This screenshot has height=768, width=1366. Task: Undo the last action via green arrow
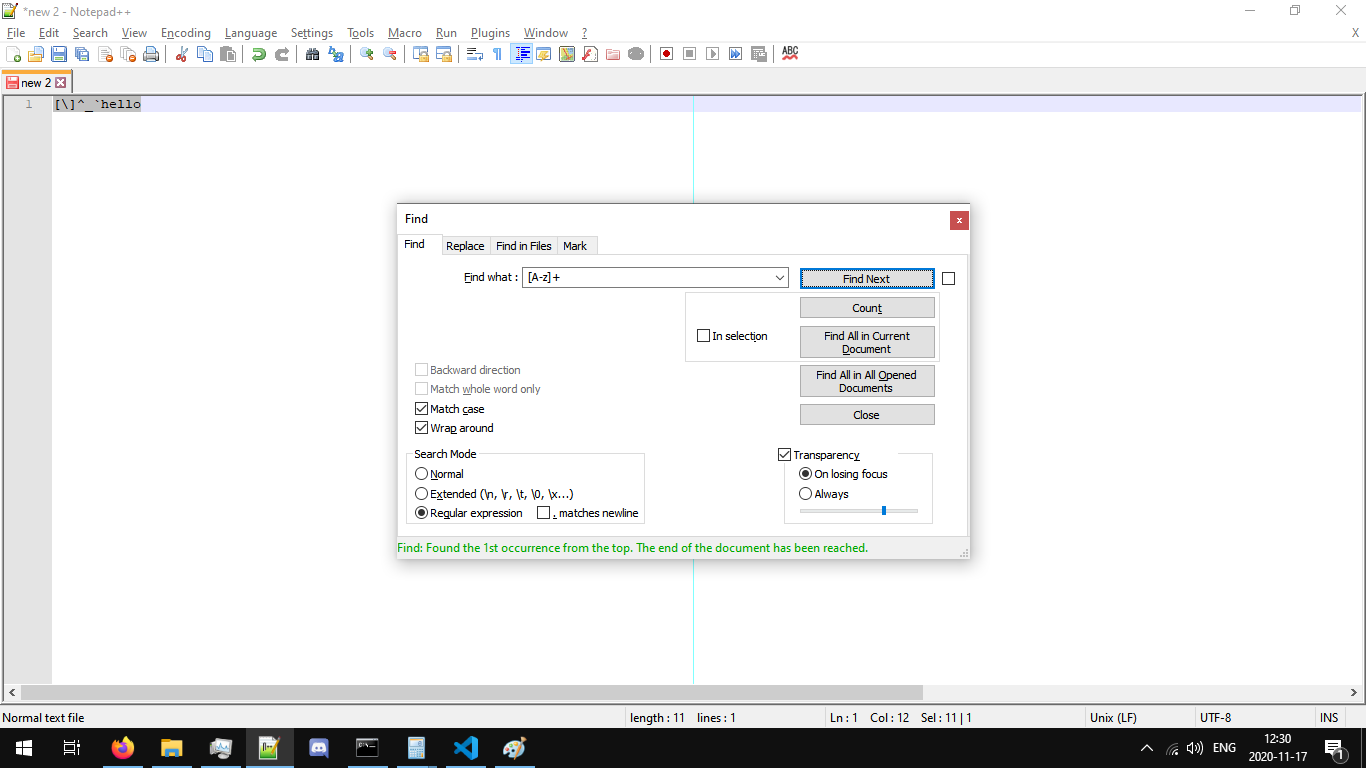[259, 54]
